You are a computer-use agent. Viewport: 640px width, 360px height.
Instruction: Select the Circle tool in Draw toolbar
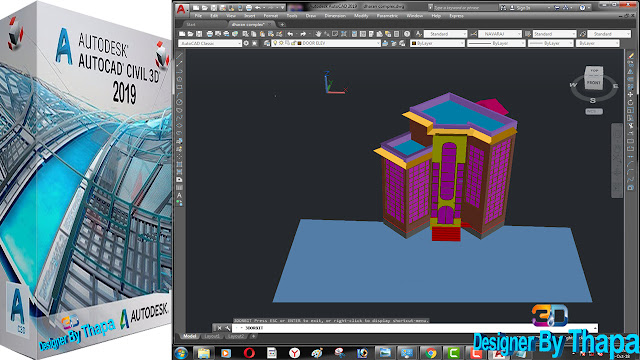point(179,102)
